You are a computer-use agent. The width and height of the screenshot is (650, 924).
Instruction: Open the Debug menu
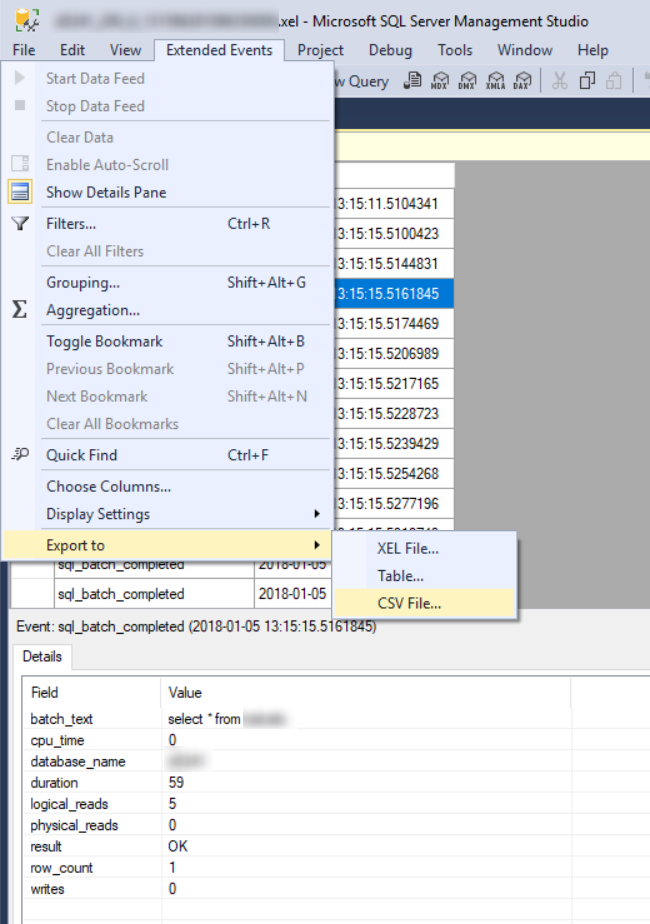[x=390, y=50]
